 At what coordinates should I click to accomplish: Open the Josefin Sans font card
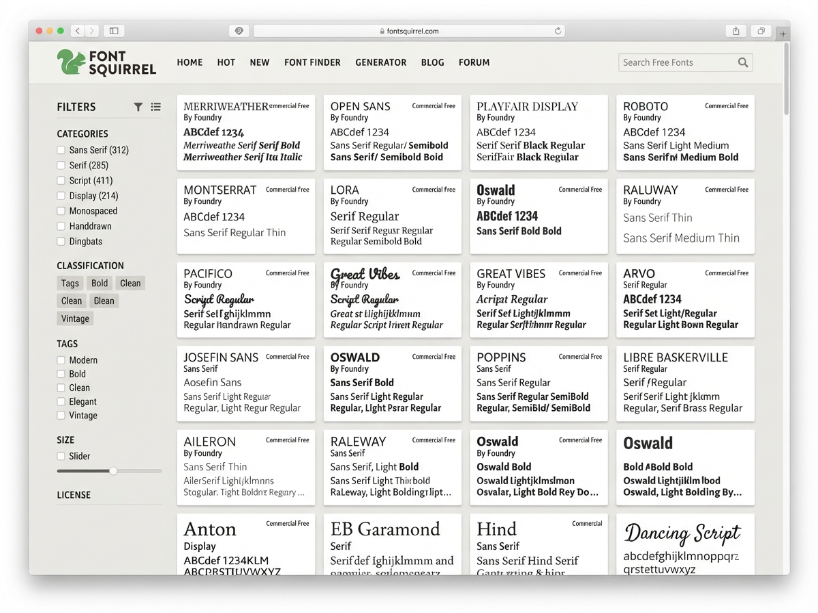click(246, 383)
